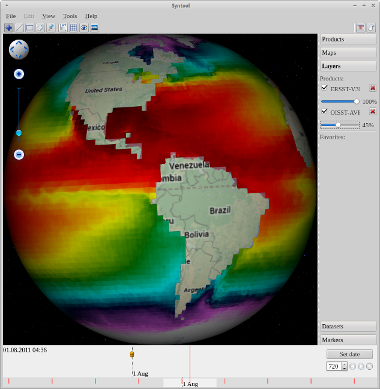Uncheck the OISST-AVHRR layer checkbox

(324, 111)
